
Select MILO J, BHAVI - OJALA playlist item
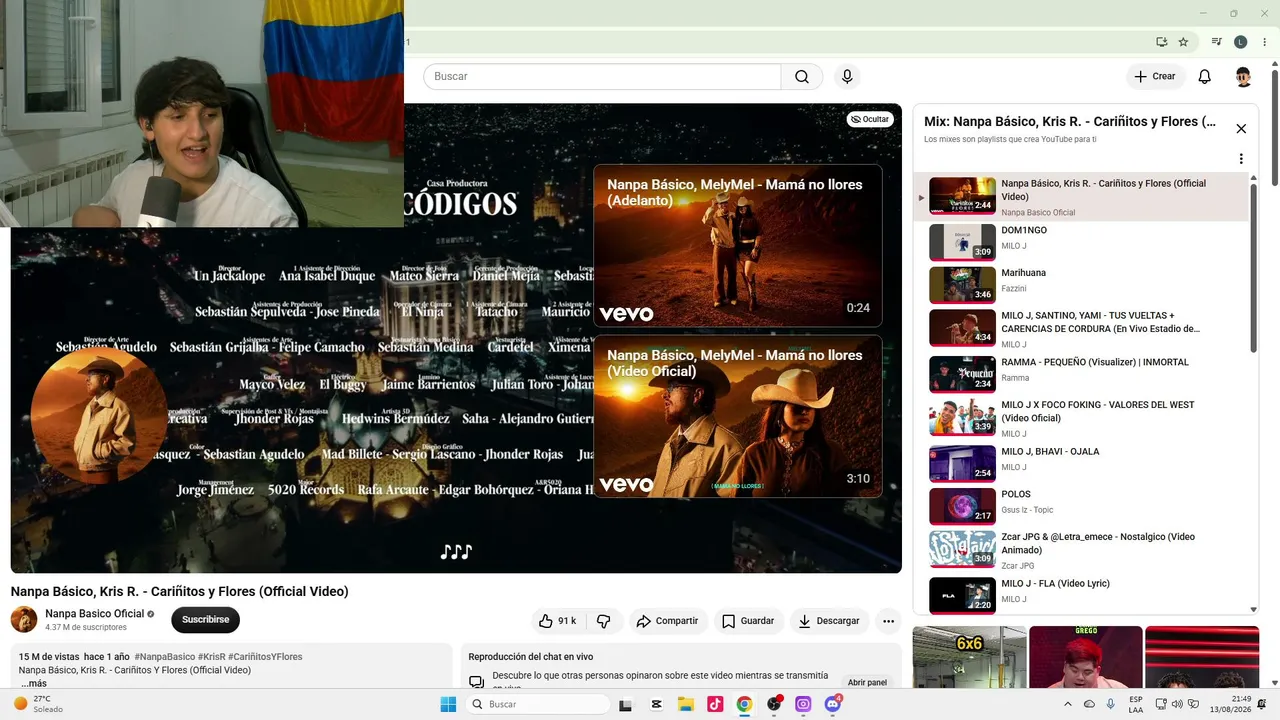point(1081,462)
